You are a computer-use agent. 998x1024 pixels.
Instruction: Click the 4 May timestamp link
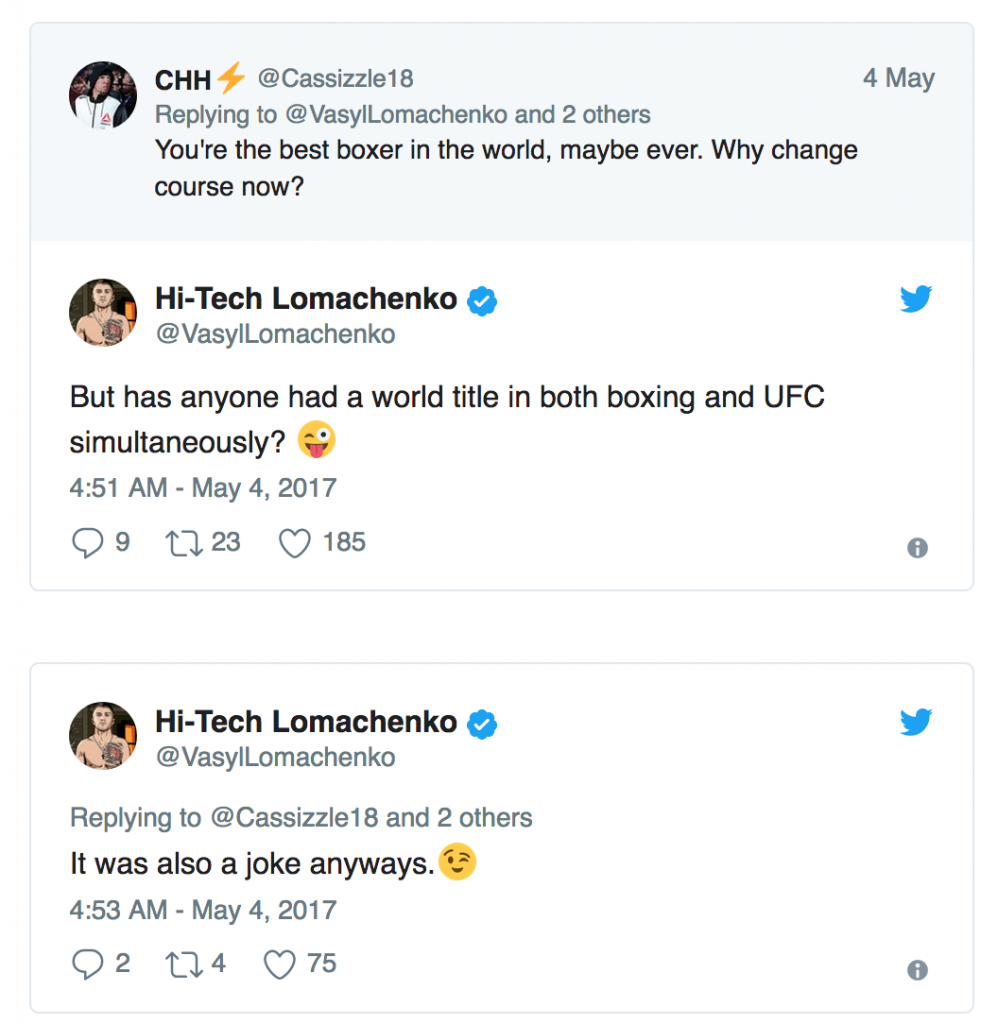(x=898, y=78)
